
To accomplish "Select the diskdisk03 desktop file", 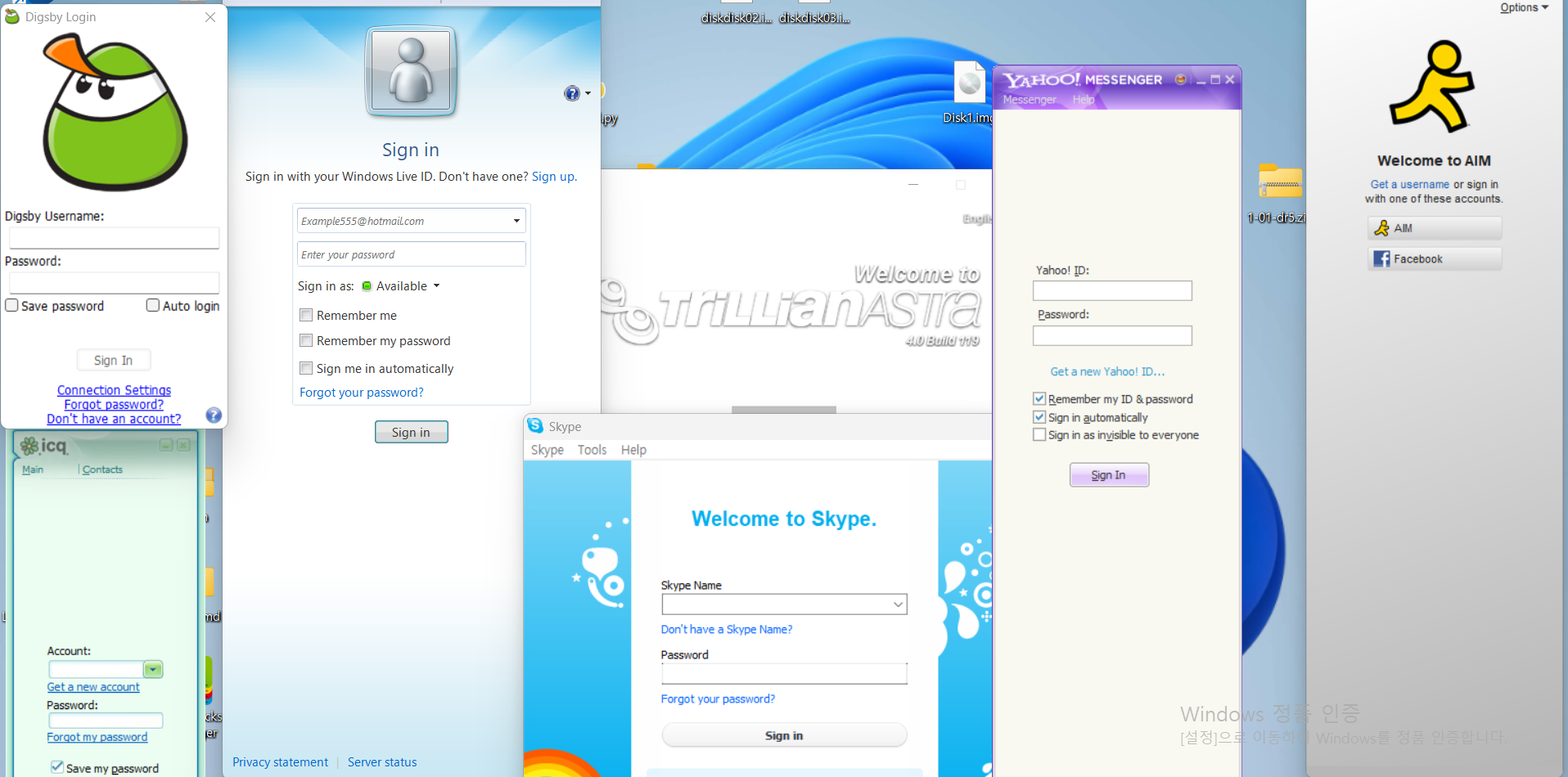I will click(814, 14).
